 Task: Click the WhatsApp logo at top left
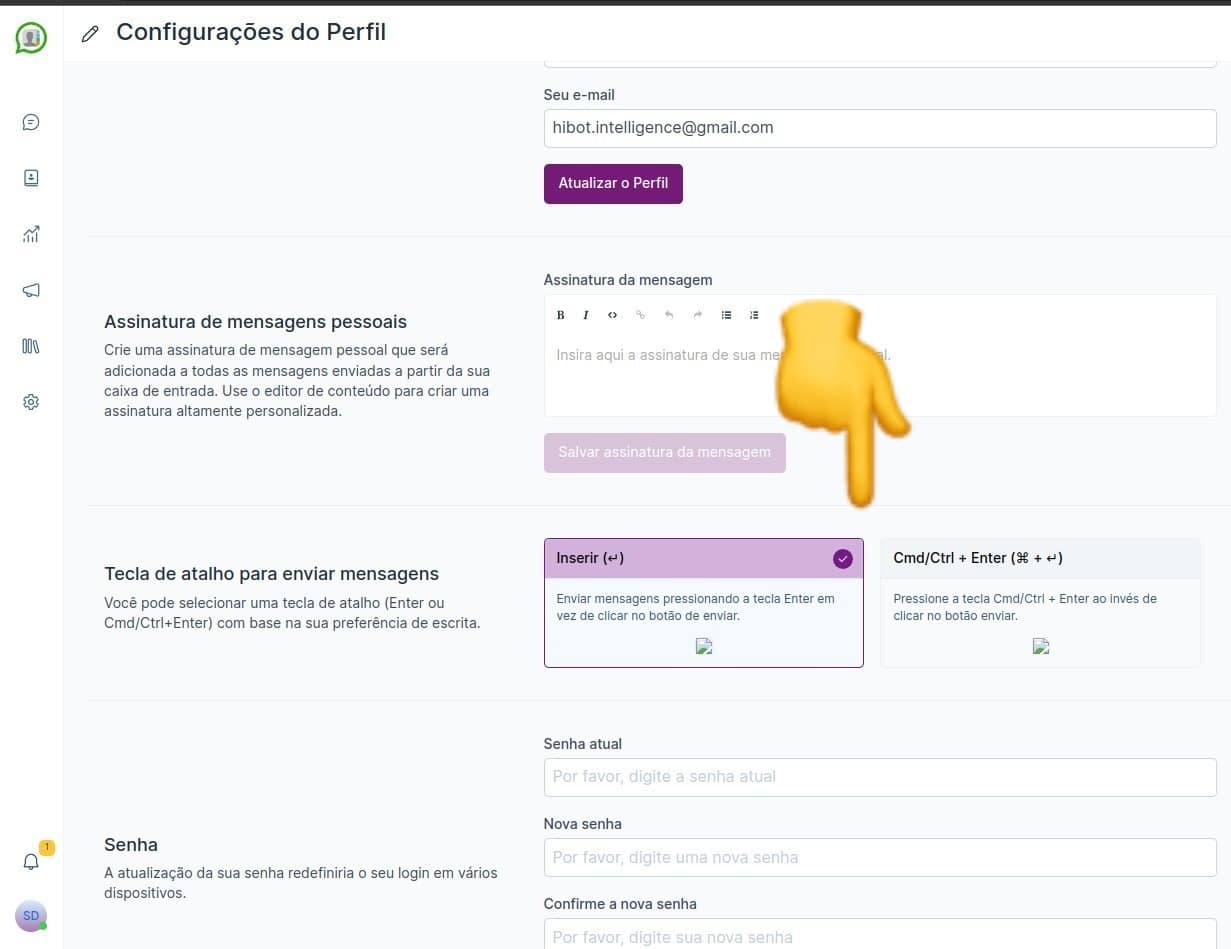[x=31, y=37]
